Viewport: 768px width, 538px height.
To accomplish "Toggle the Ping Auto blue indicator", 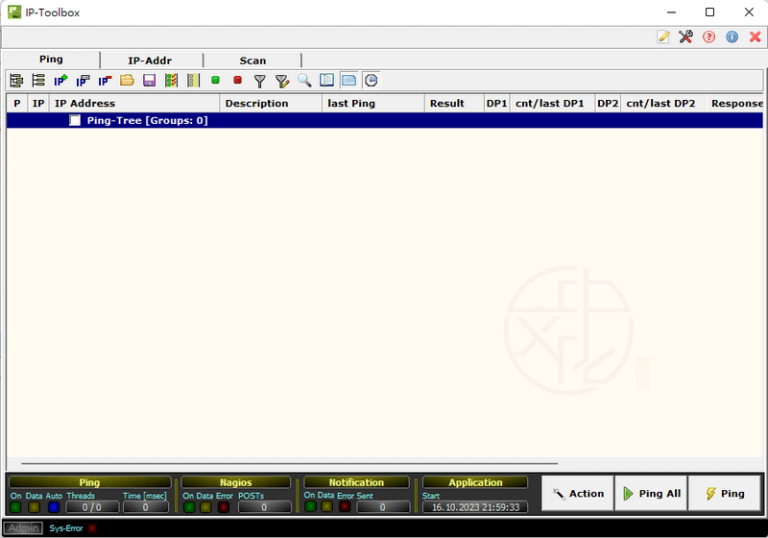I will tap(54, 507).
